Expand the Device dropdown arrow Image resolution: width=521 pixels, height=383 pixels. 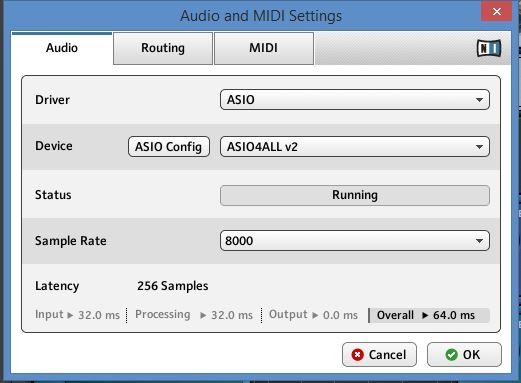coord(479,147)
